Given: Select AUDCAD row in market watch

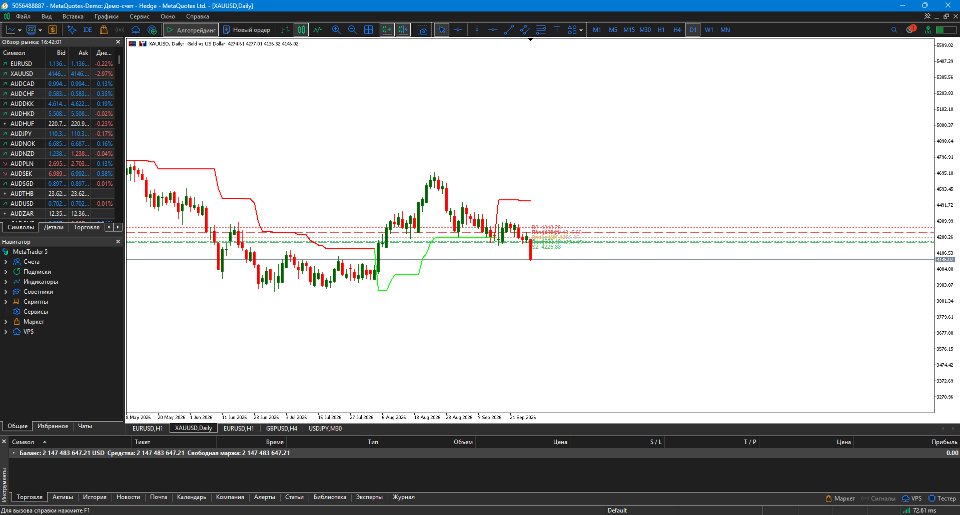Looking at the screenshot, I should [x=58, y=83].
